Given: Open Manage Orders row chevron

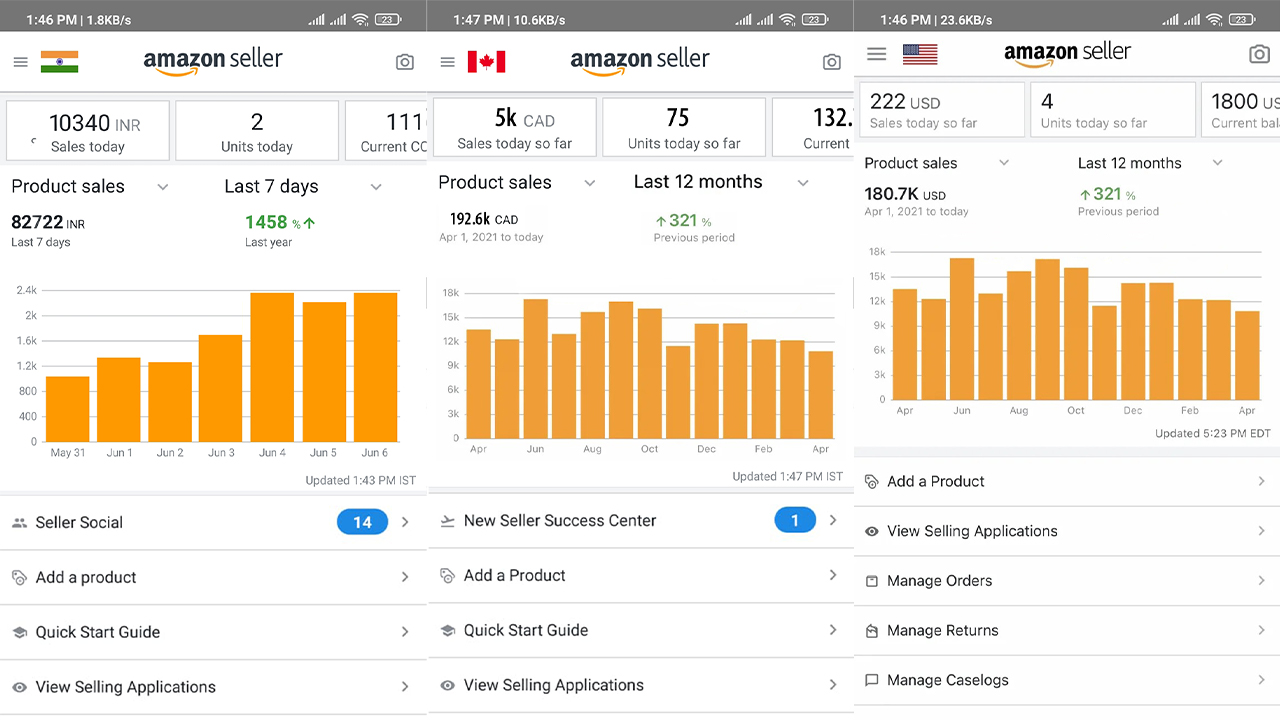Looking at the screenshot, I should (1261, 581).
